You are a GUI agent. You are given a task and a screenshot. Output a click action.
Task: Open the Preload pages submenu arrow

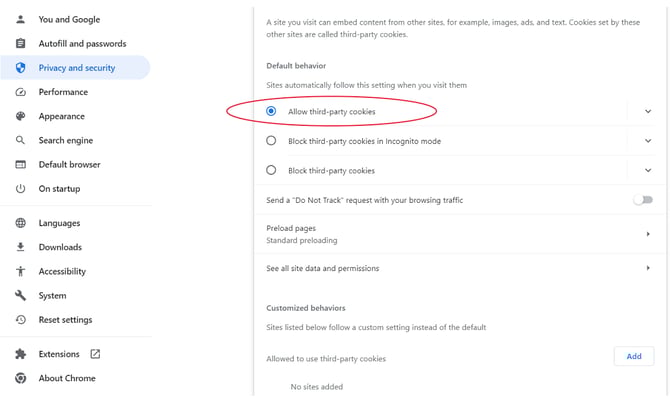[x=648, y=234]
